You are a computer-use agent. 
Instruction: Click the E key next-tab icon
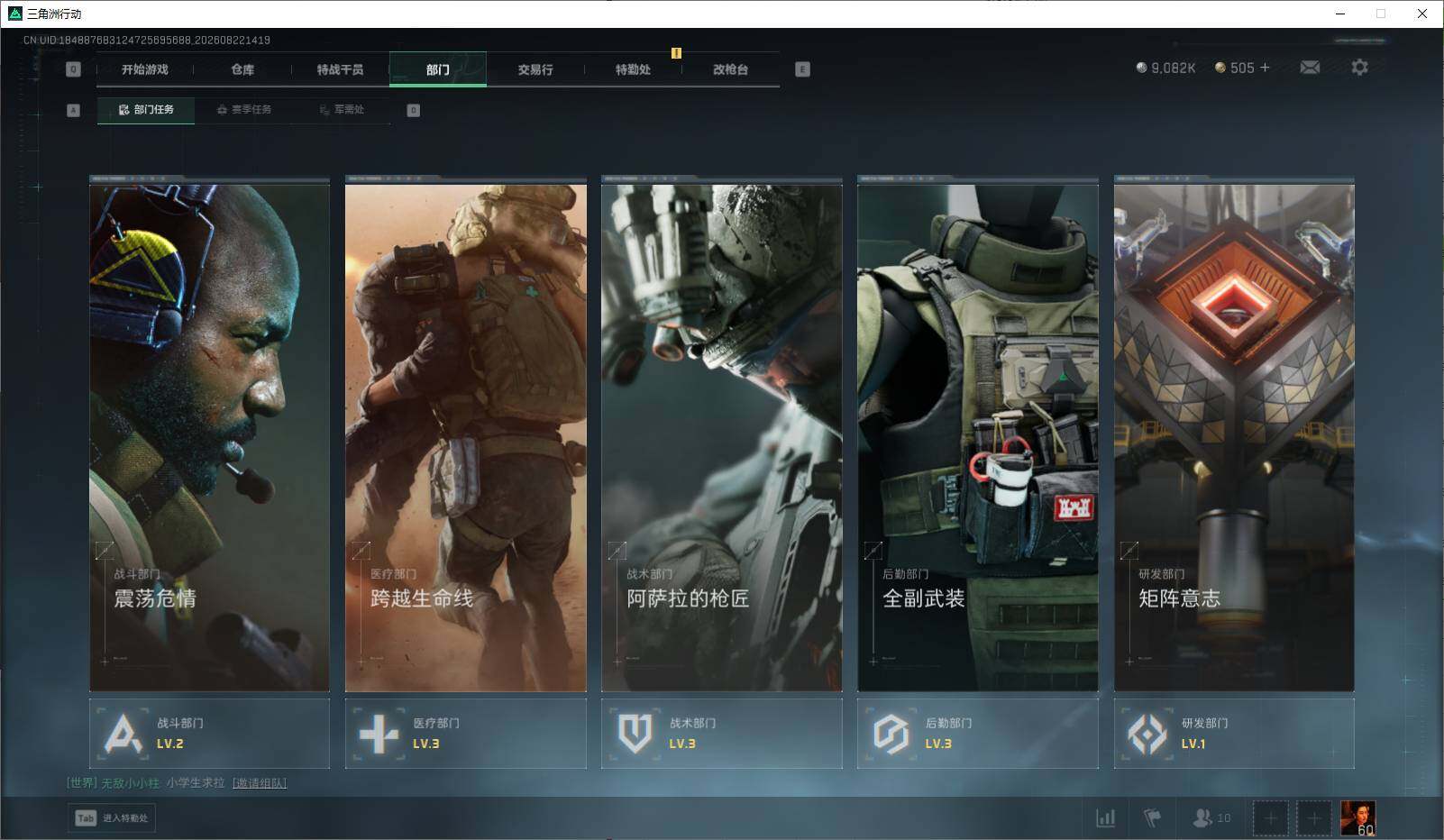802,69
